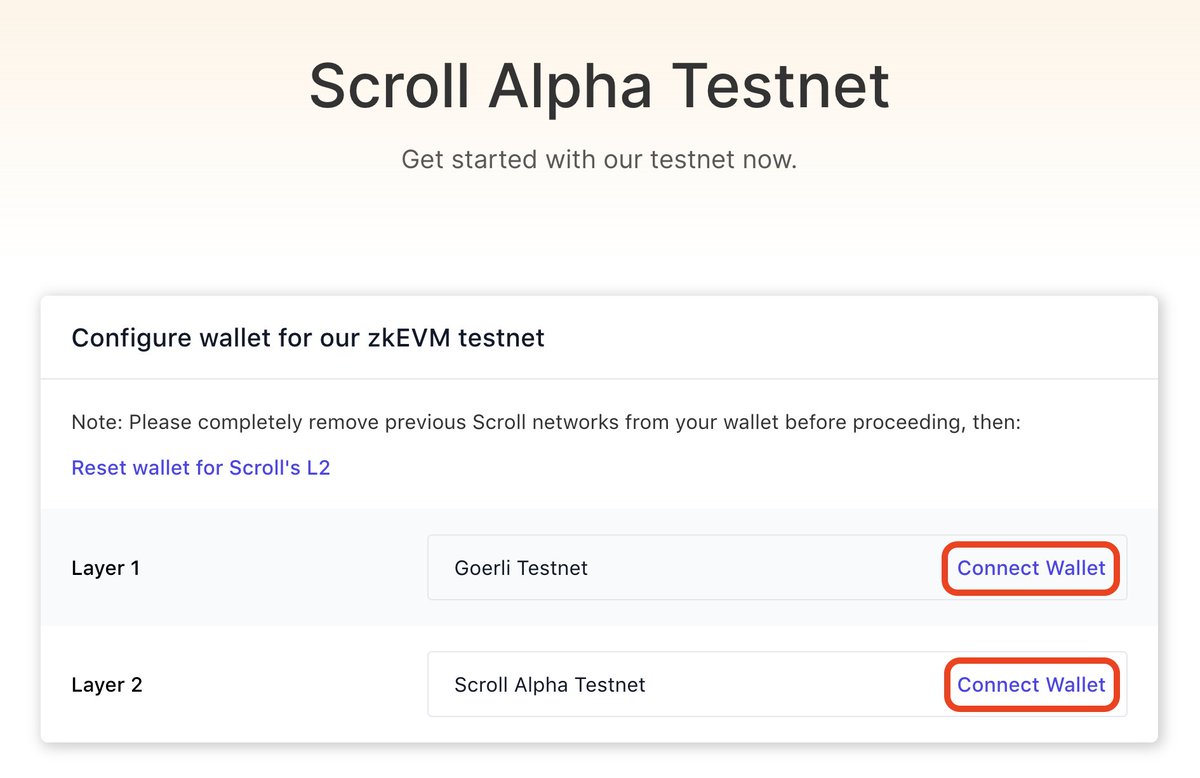1200x778 pixels.
Task: Click the Layer 1 label
Action: coord(106,568)
